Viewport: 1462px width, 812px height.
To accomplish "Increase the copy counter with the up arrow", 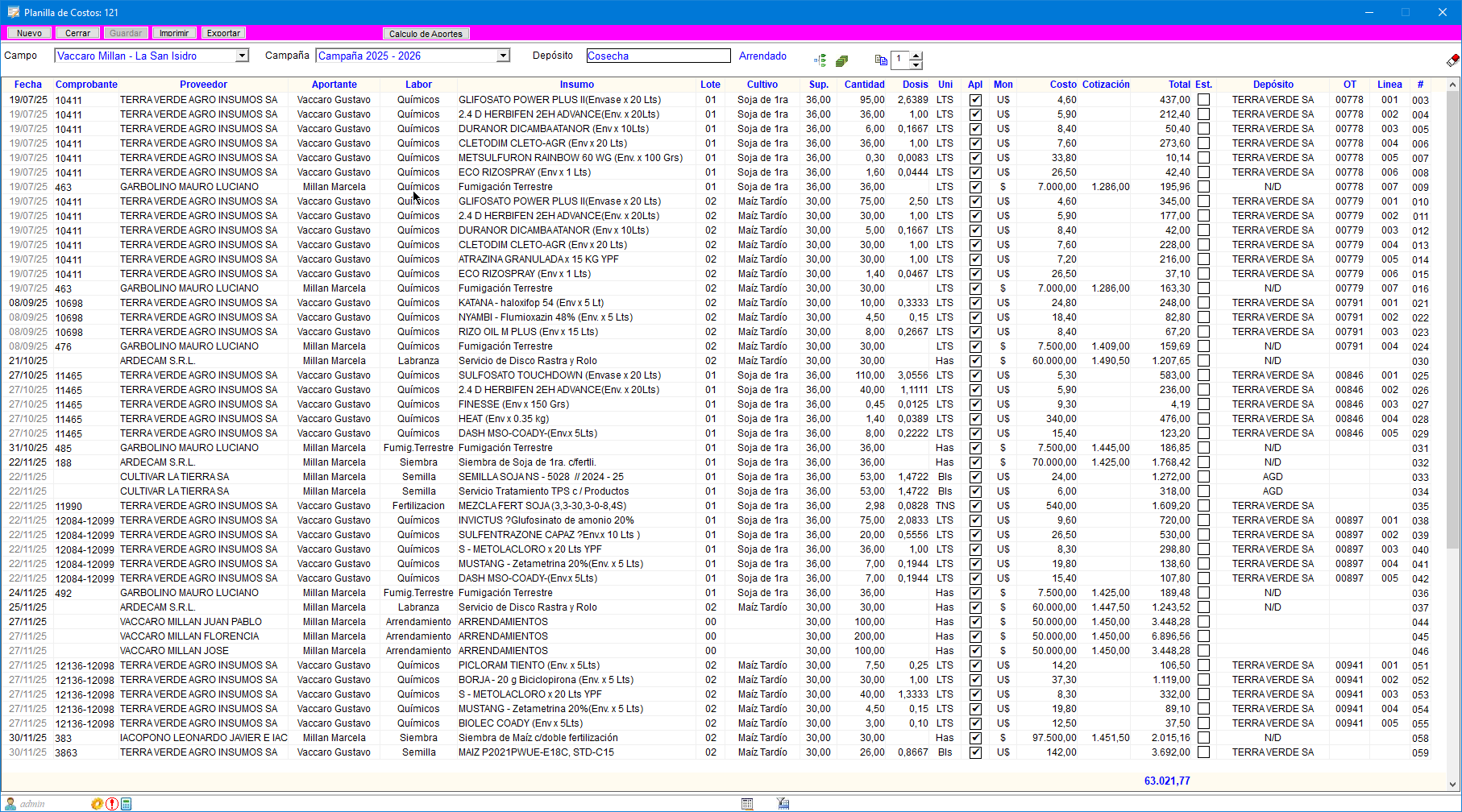I will pos(916,56).
